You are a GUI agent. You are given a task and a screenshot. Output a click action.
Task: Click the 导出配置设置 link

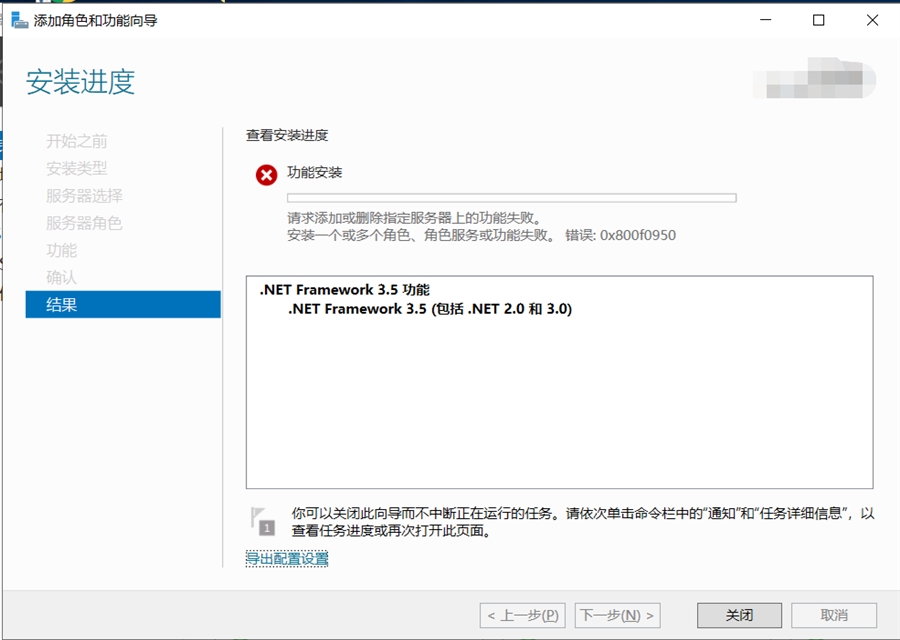click(x=287, y=558)
